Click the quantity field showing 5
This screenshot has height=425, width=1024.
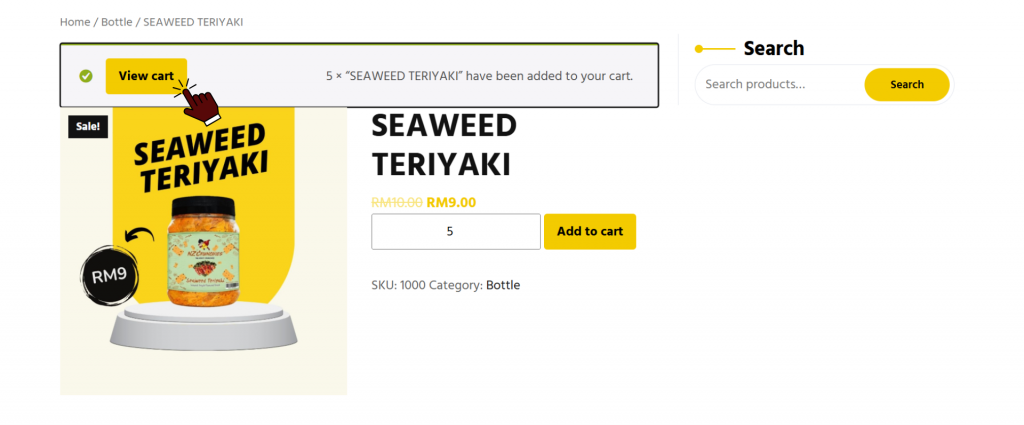click(455, 231)
